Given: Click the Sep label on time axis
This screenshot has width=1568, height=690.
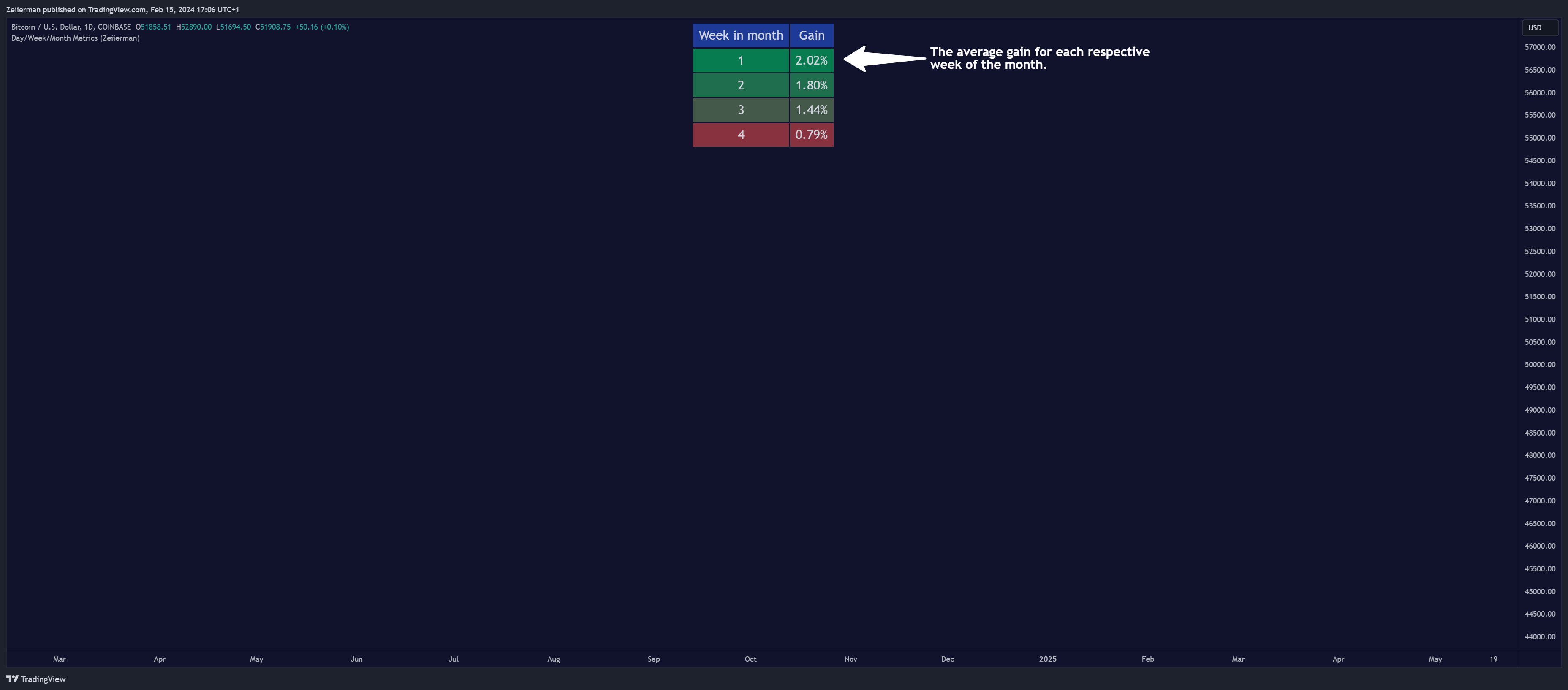Looking at the screenshot, I should (x=654, y=659).
